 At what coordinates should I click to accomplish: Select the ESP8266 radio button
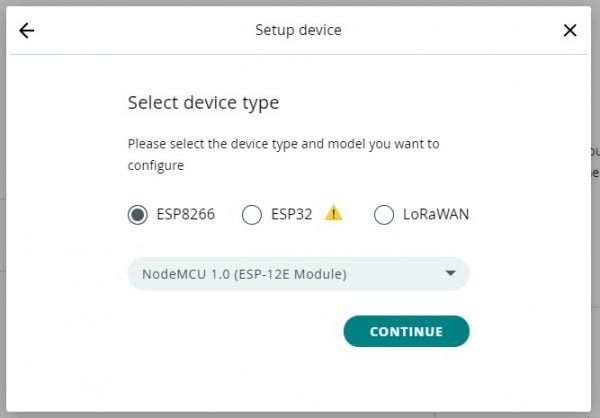pos(137,214)
